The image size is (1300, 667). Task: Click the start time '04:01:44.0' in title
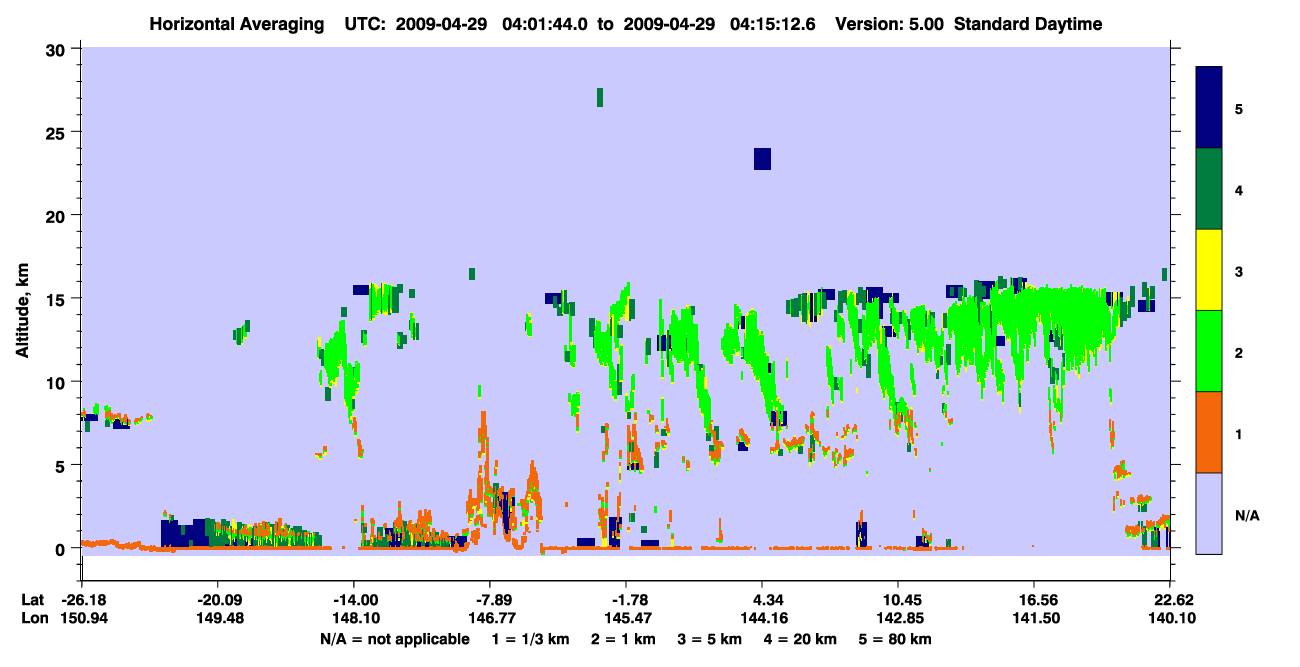(x=546, y=24)
